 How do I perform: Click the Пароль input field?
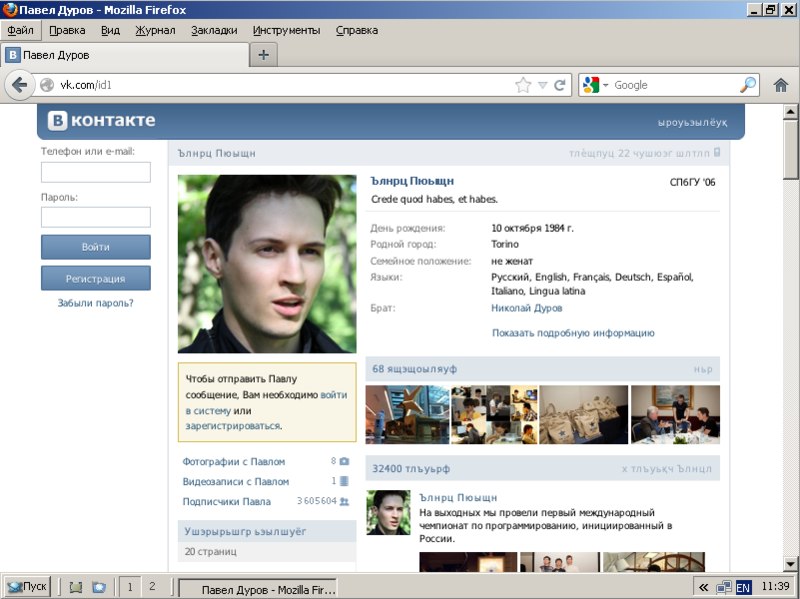click(95, 217)
